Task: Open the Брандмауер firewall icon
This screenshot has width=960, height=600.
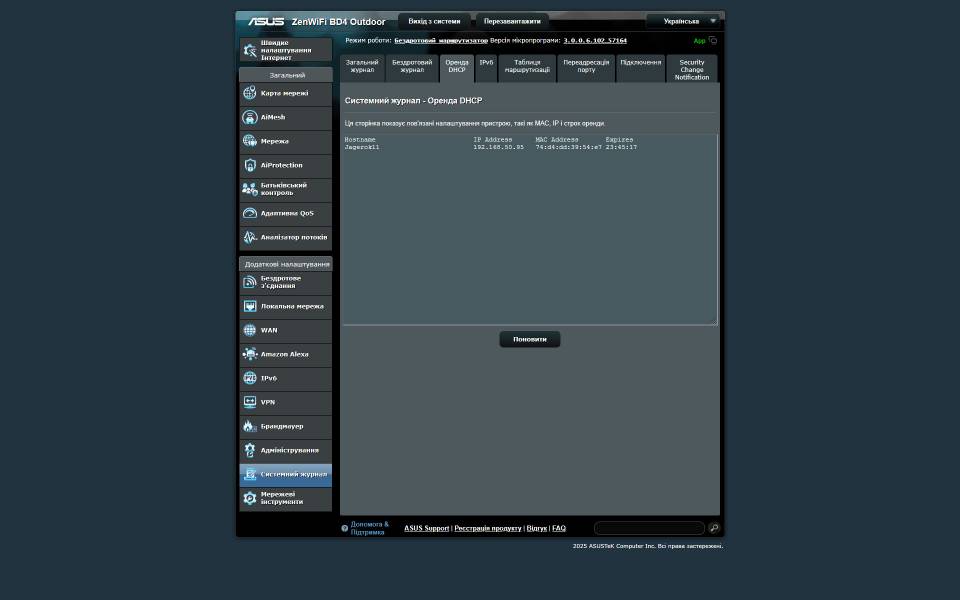Action: click(250, 426)
